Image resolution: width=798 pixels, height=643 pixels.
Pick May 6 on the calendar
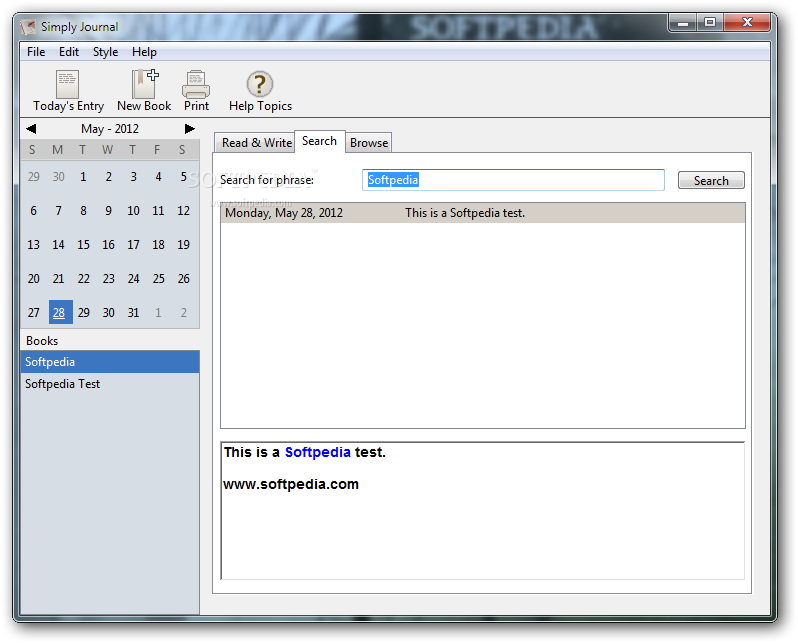click(x=34, y=211)
